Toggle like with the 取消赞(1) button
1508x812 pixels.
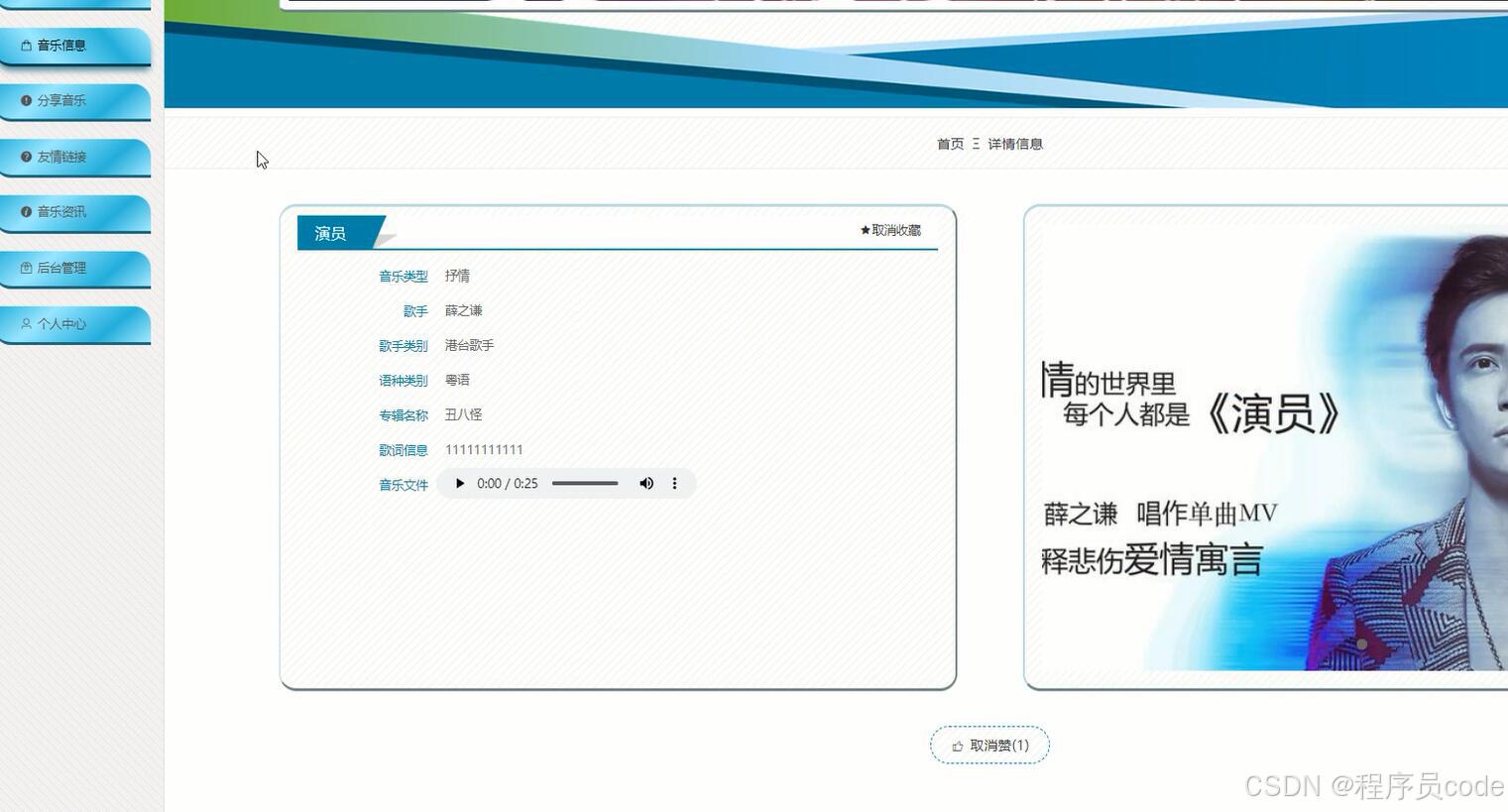[989, 745]
